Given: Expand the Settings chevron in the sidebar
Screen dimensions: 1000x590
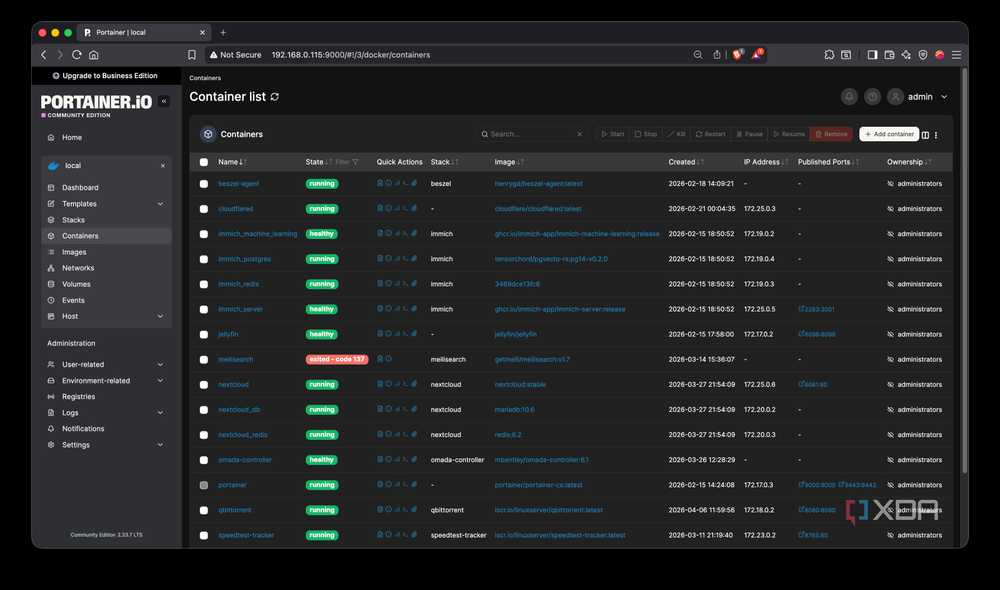Looking at the screenshot, I should click(x=160, y=445).
